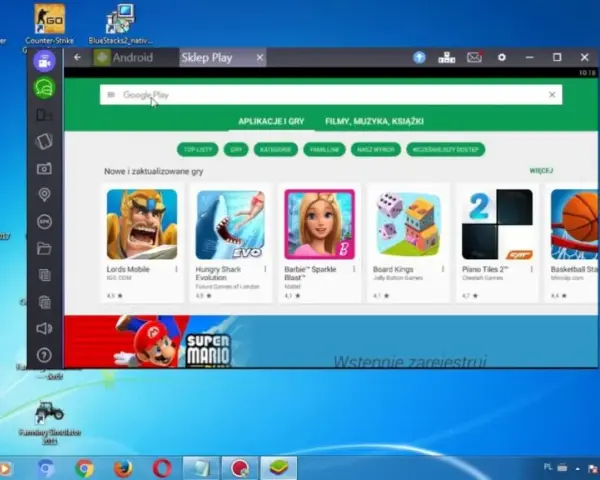
Task: Open the purple video camera sidebar icon
Action: coord(44,61)
